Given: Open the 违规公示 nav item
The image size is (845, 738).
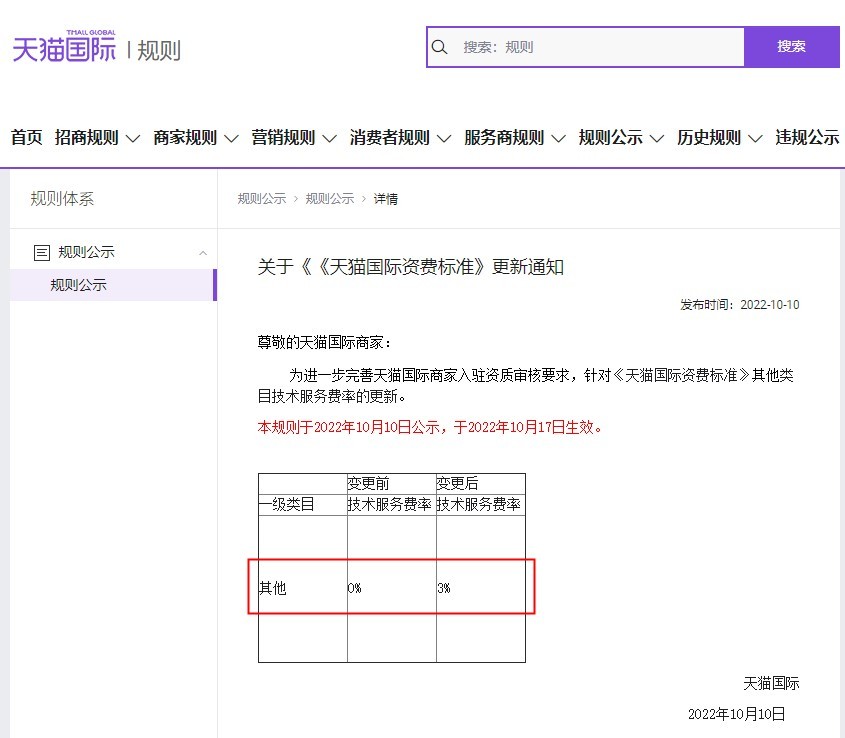Looking at the screenshot, I should [x=807, y=137].
